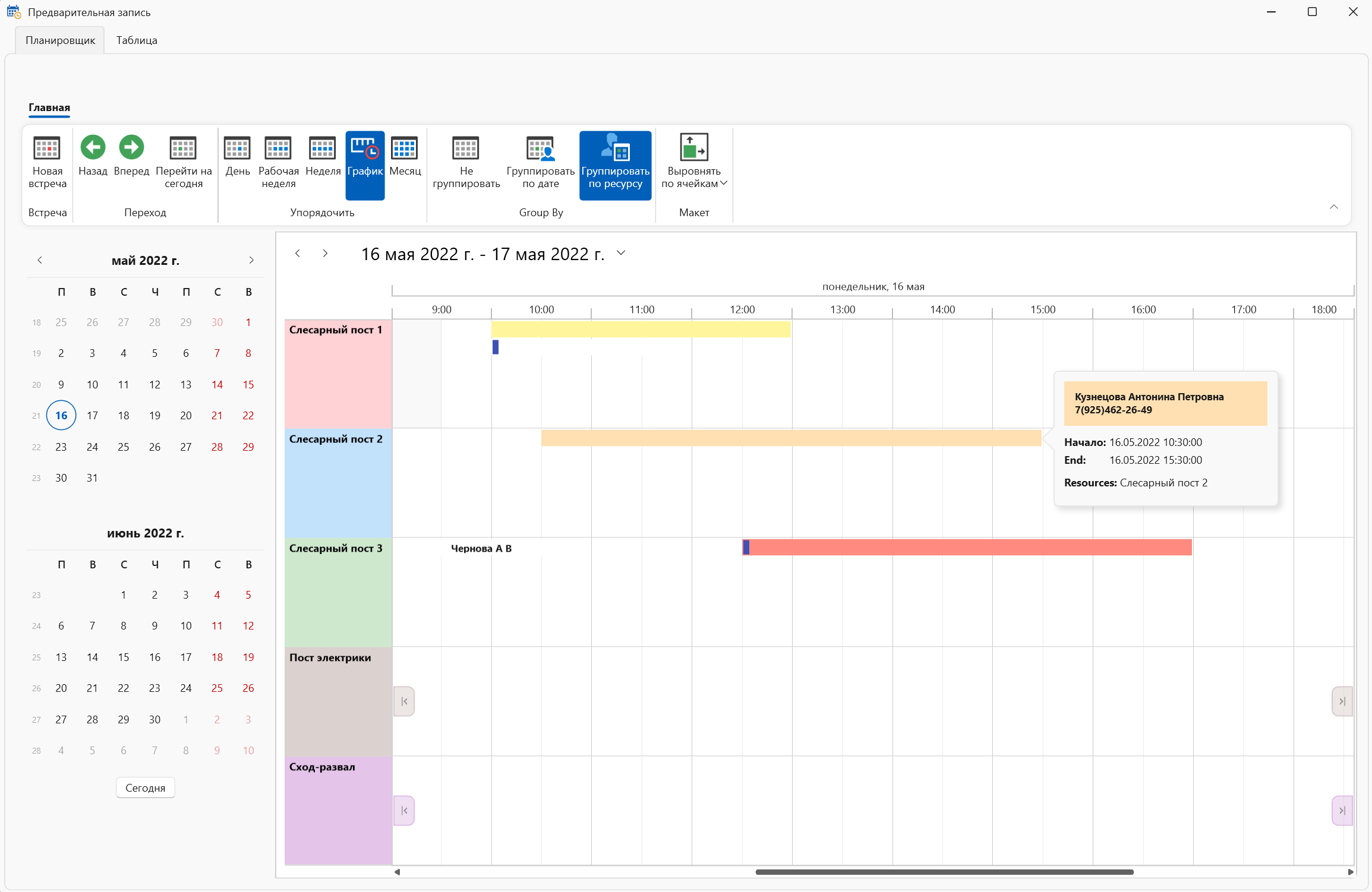Screen dimensions: 1372x892
Task: Click Слесарный пост 1 resource header
Action: click(338, 374)
